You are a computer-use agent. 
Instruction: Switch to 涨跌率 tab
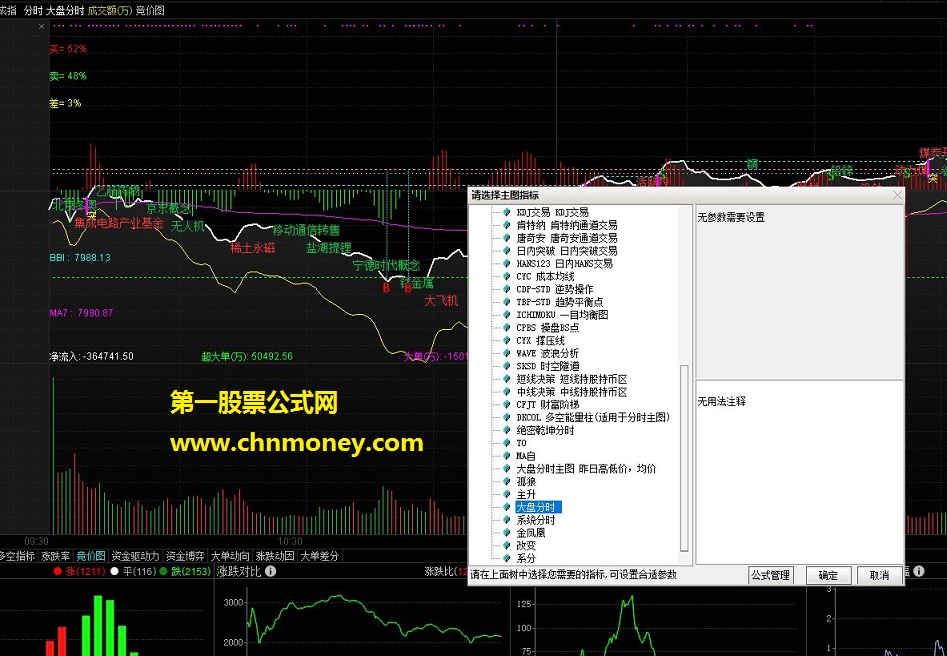click(56, 556)
